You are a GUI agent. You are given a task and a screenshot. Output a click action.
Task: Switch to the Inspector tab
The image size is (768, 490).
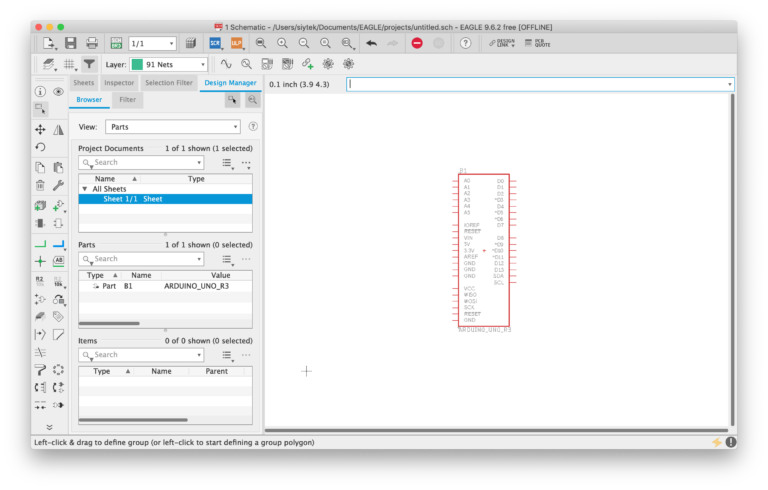pyautogui.click(x=119, y=83)
